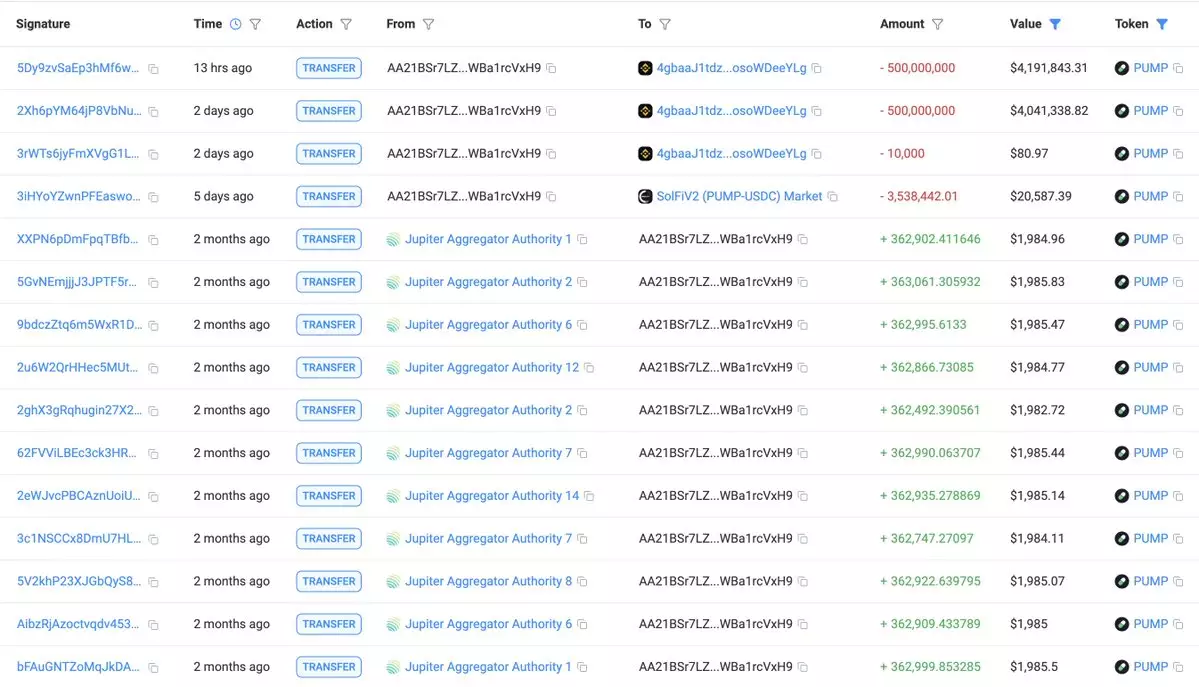Open the Time column filter
1199x687 pixels.
click(255, 24)
